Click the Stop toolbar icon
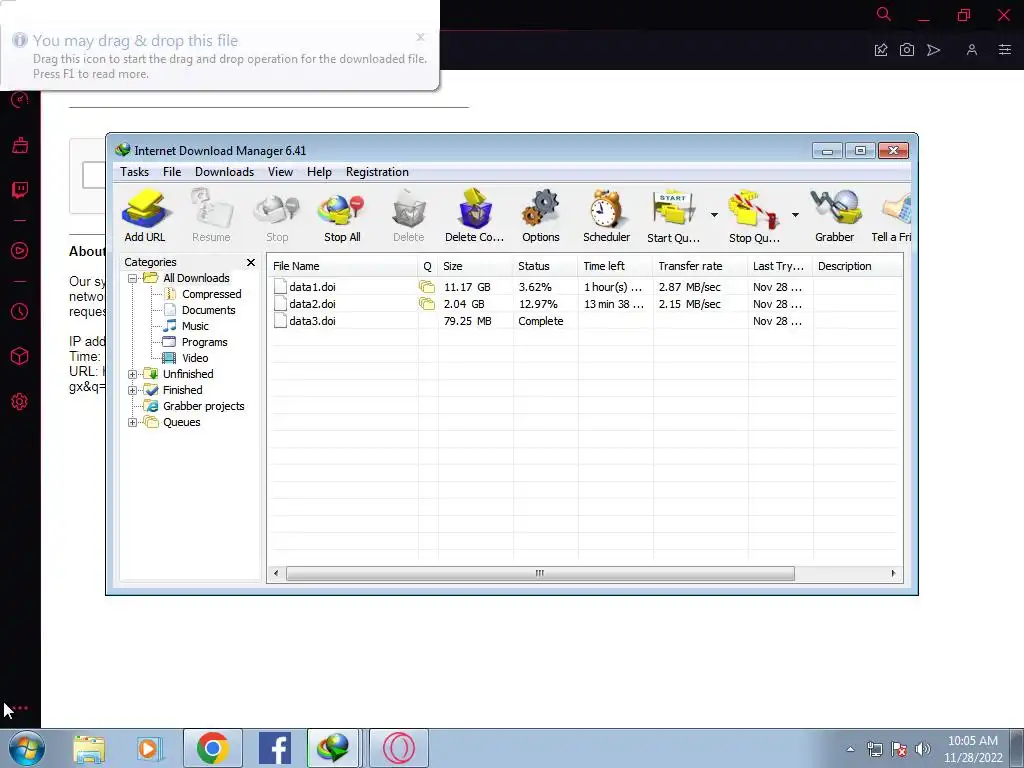 coord(277,216)
